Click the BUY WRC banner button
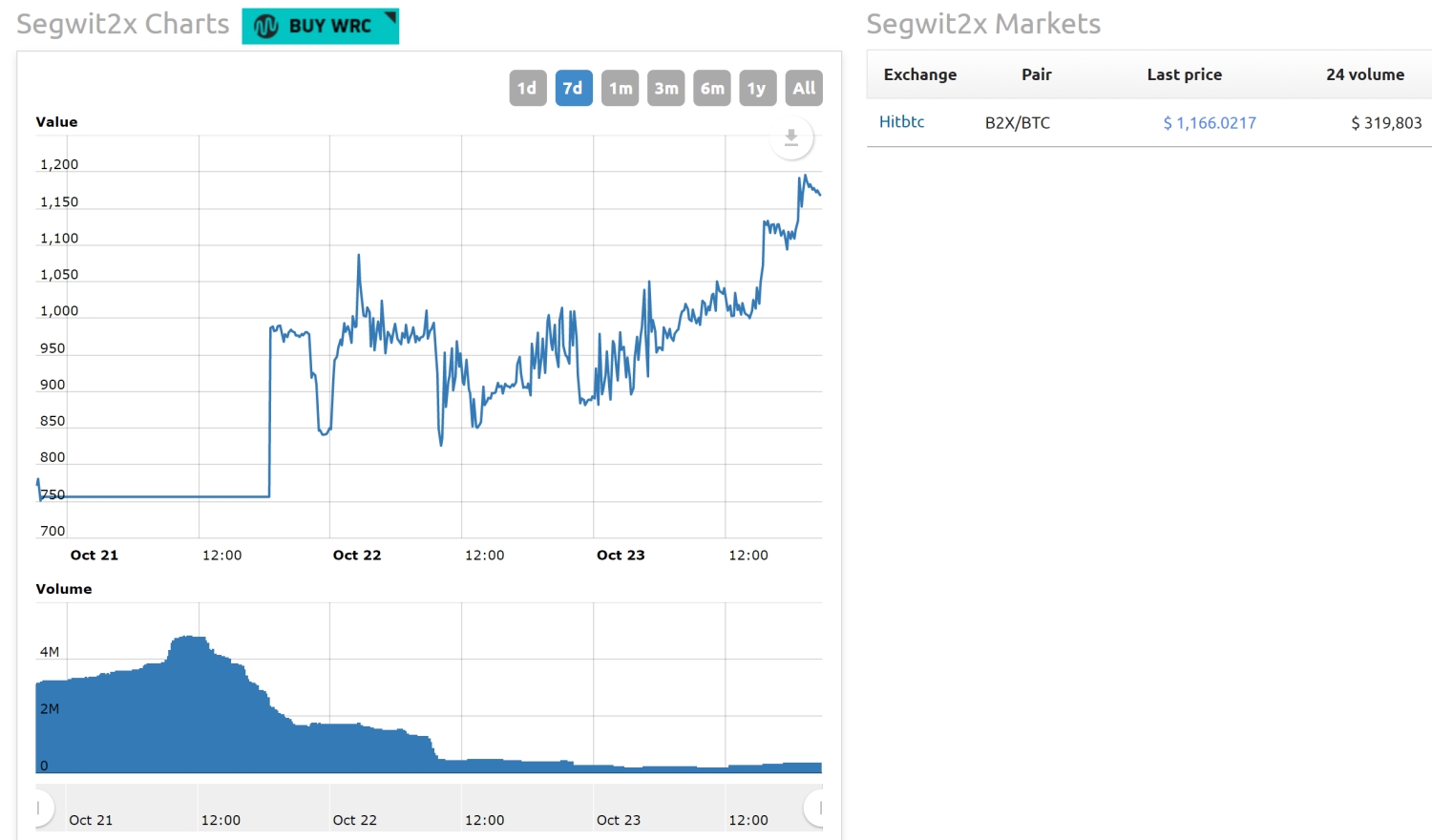 click(x=320, y=26)
